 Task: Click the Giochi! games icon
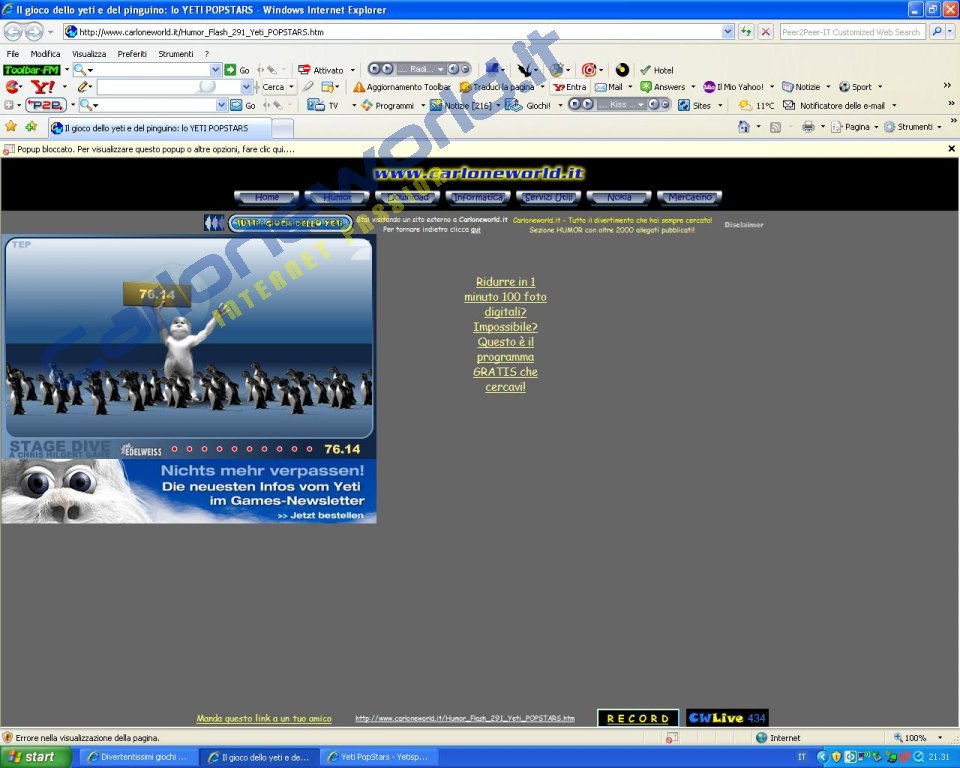click(x=514, y=105)
